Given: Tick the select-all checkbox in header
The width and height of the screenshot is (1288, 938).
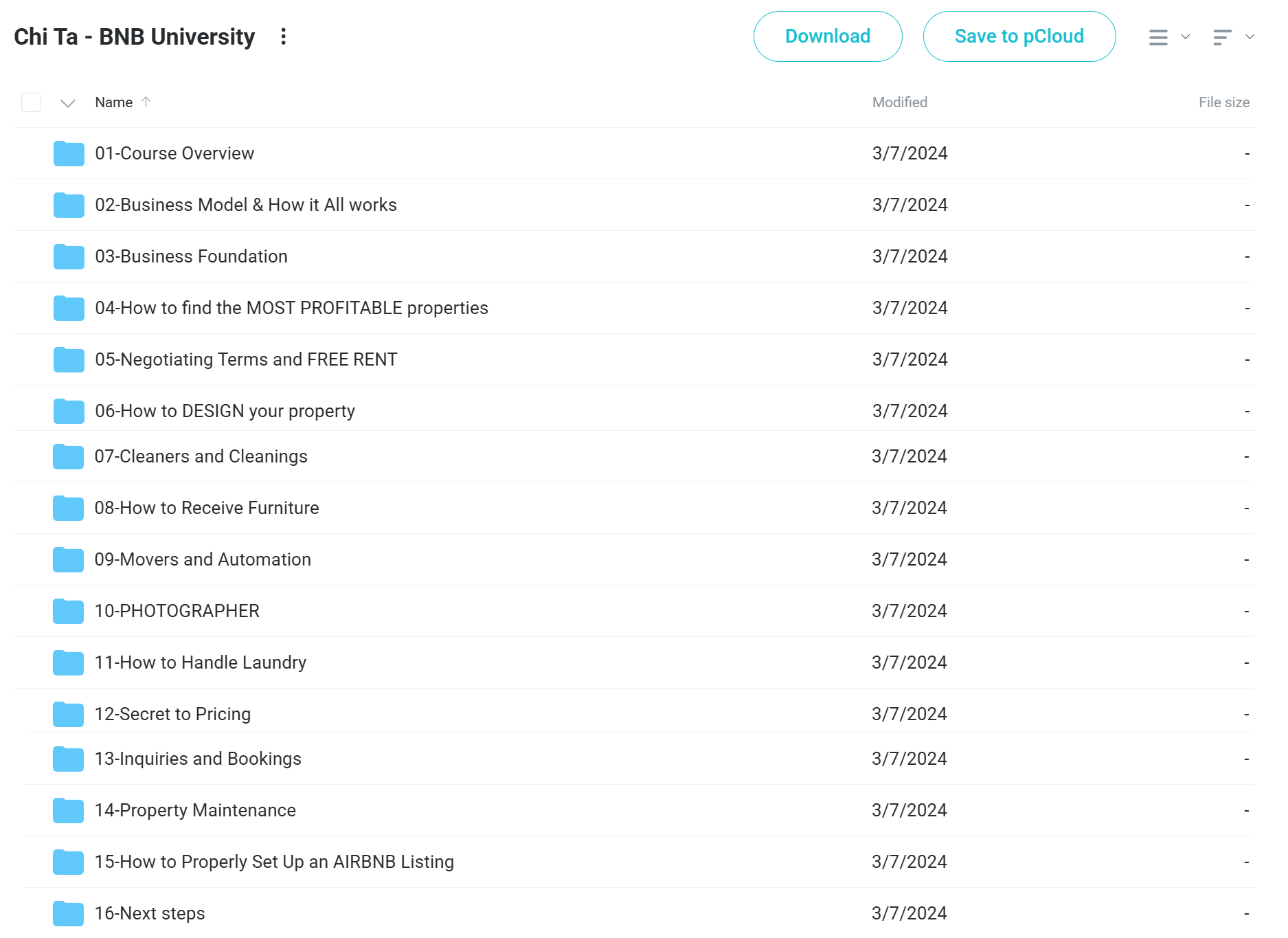Looking at the screenshot, I should [x=31, y=102].
